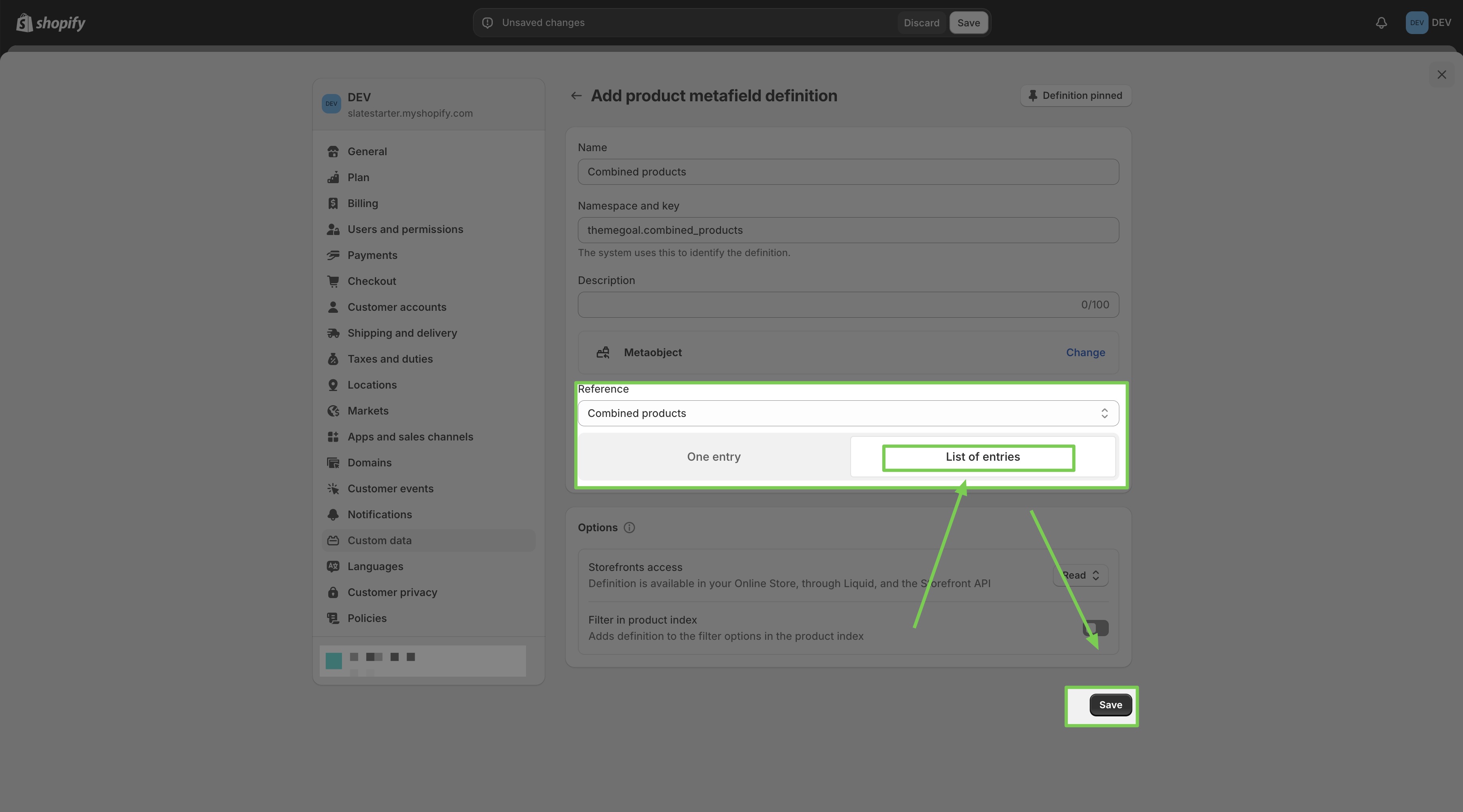Open Languages settings

point(428,567)
